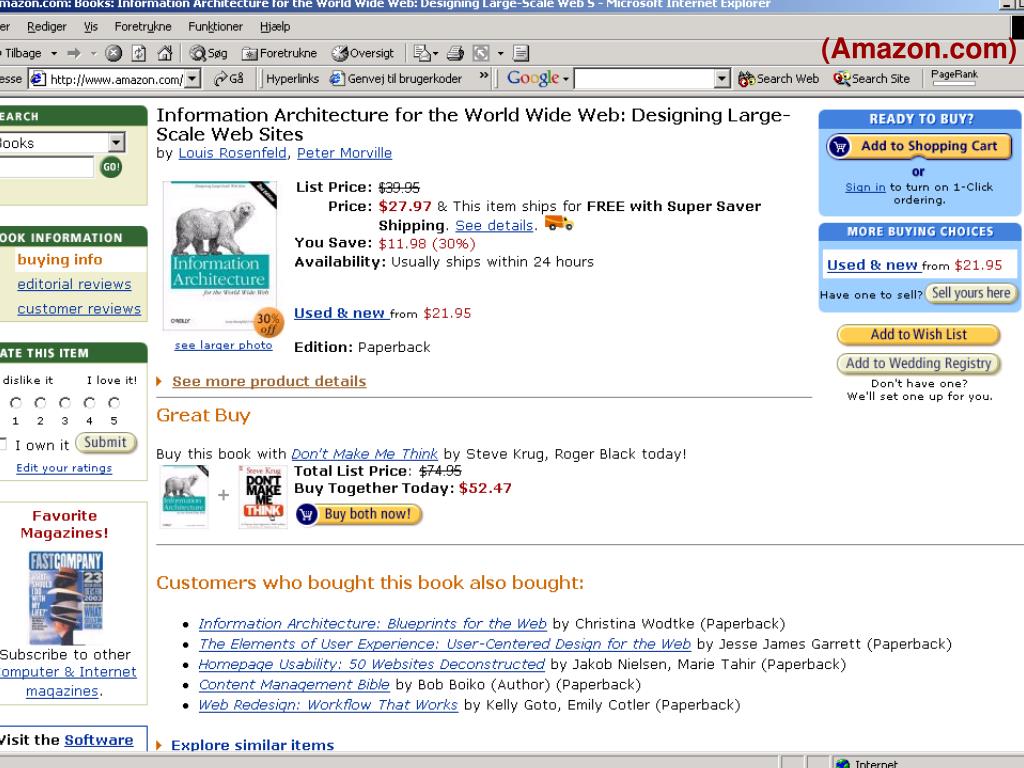Viewport: 1024px width, 768px height.
Task: Open the see larger photo link
Action: pyautogui.click(x=223, y=345)
